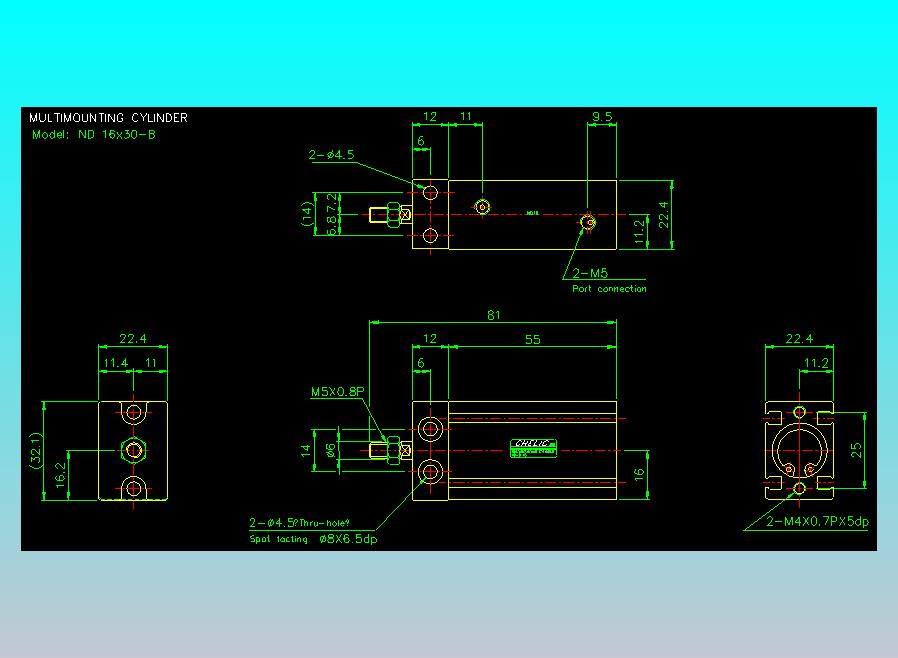This screenshot has height=658, width=898.
Task: Click the "16" dimension beside the cylinder body
Action: tap(639, 474)
